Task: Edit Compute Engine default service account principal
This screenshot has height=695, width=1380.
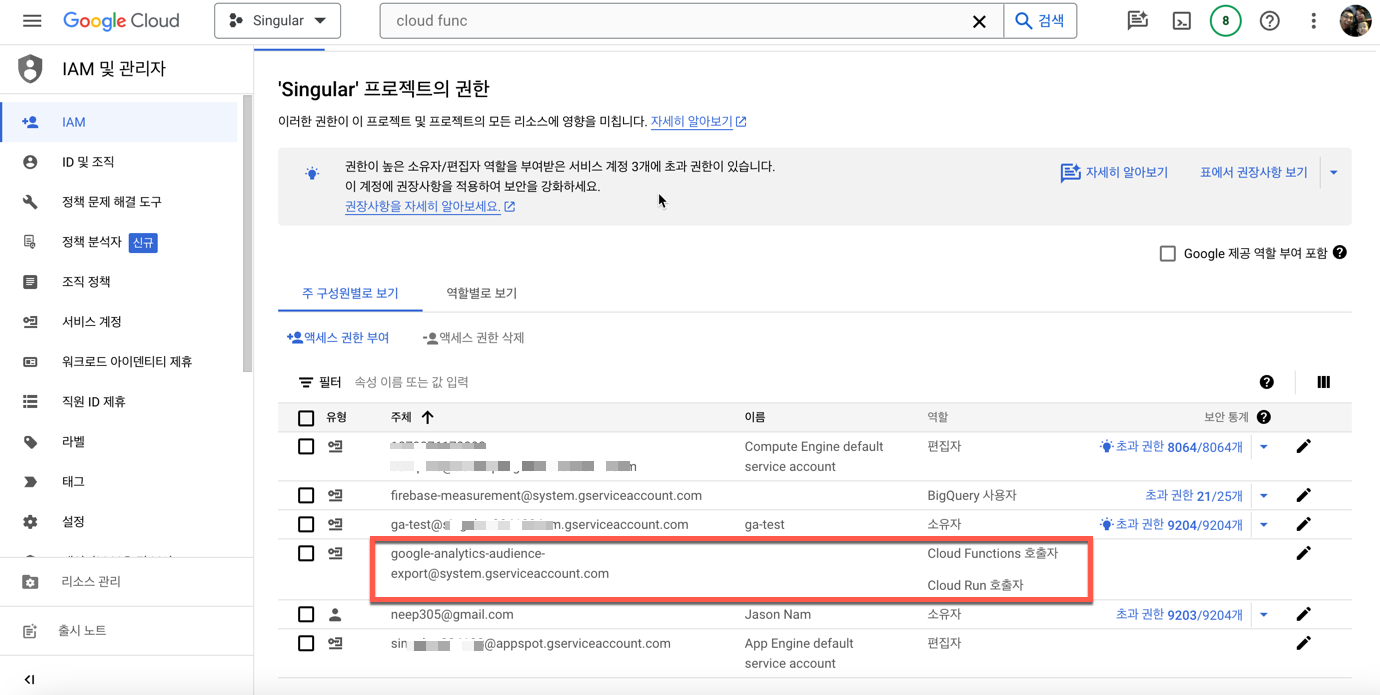Action: [x=1303, y=447]
